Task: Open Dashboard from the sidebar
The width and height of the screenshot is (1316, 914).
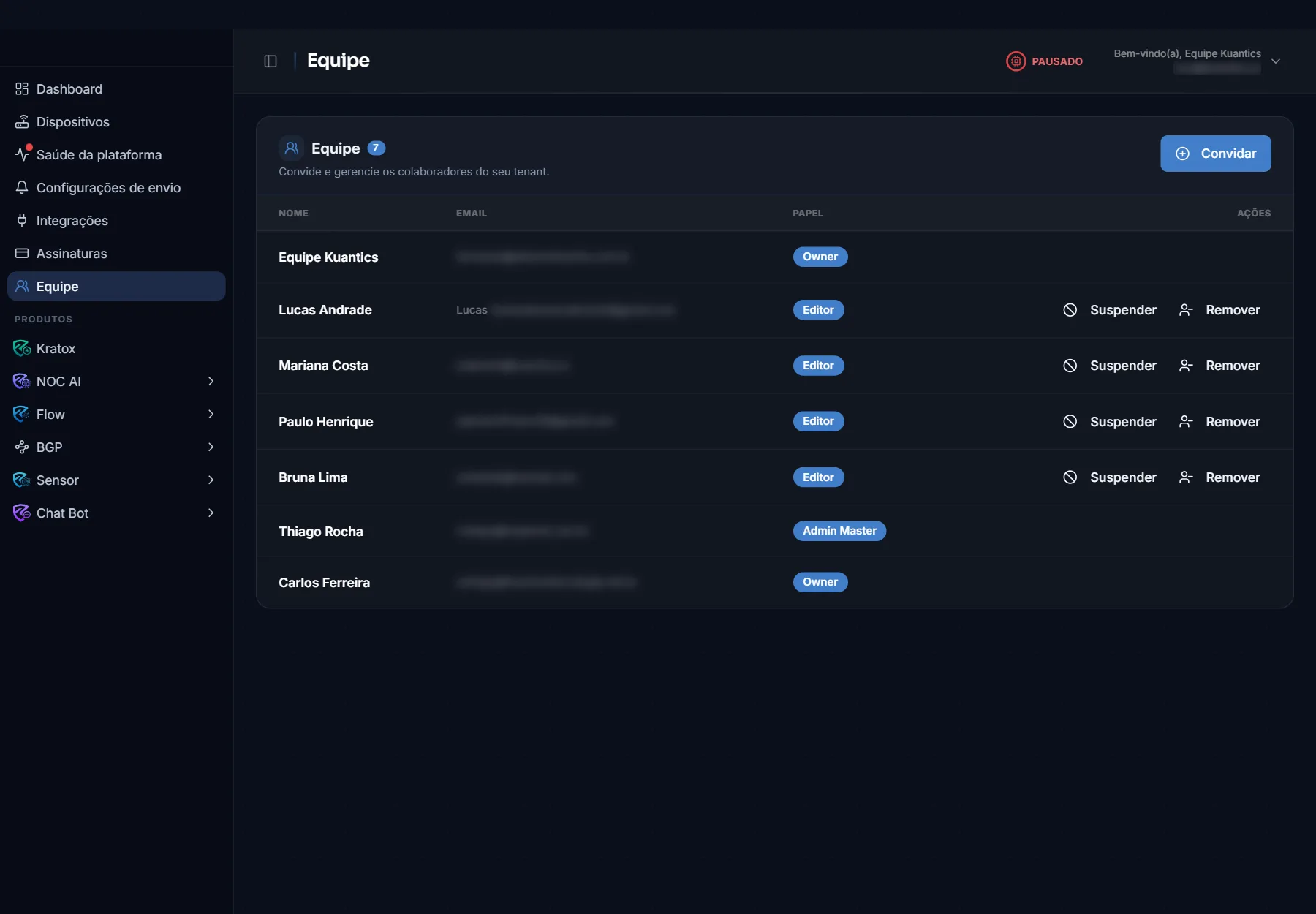Action: pyautogui.click(x=116, y=89)
